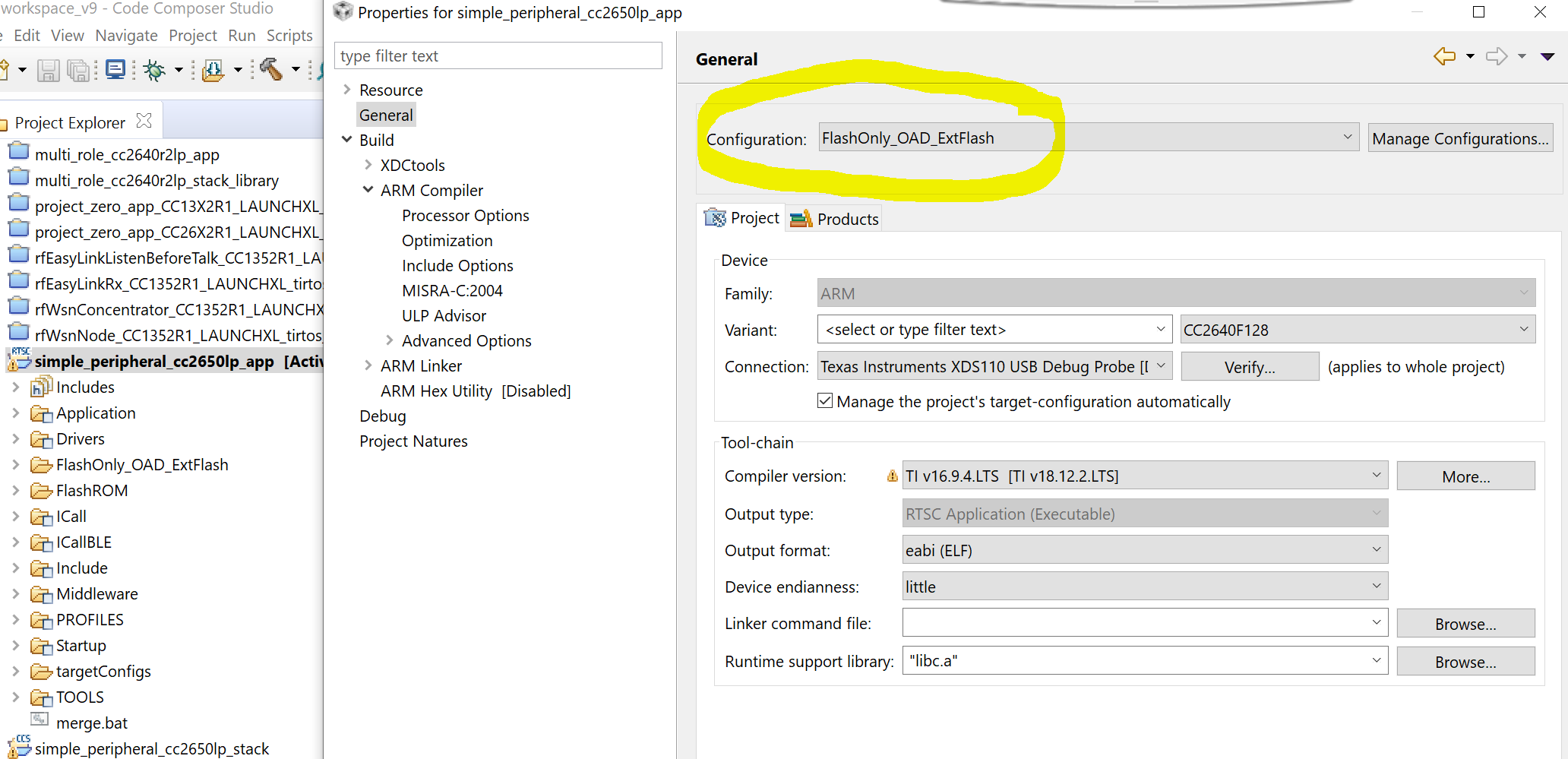This screenshot has height=759, width=1568.
Task: Open the view menu triangle in properties header
Action: (1547, 56)
